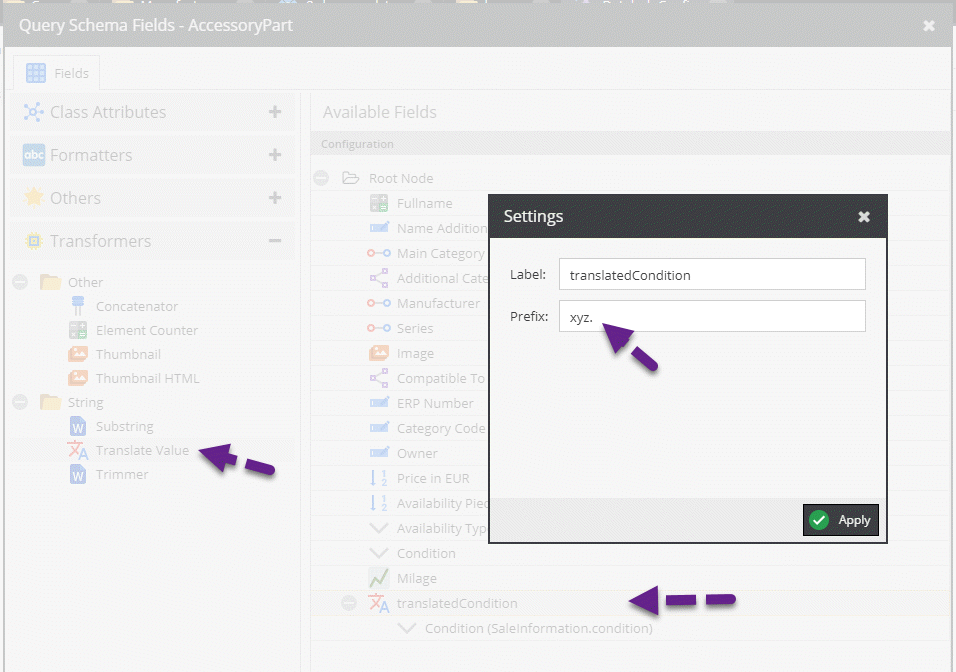Collapse the Other folder node

click(x=20, y=283)
